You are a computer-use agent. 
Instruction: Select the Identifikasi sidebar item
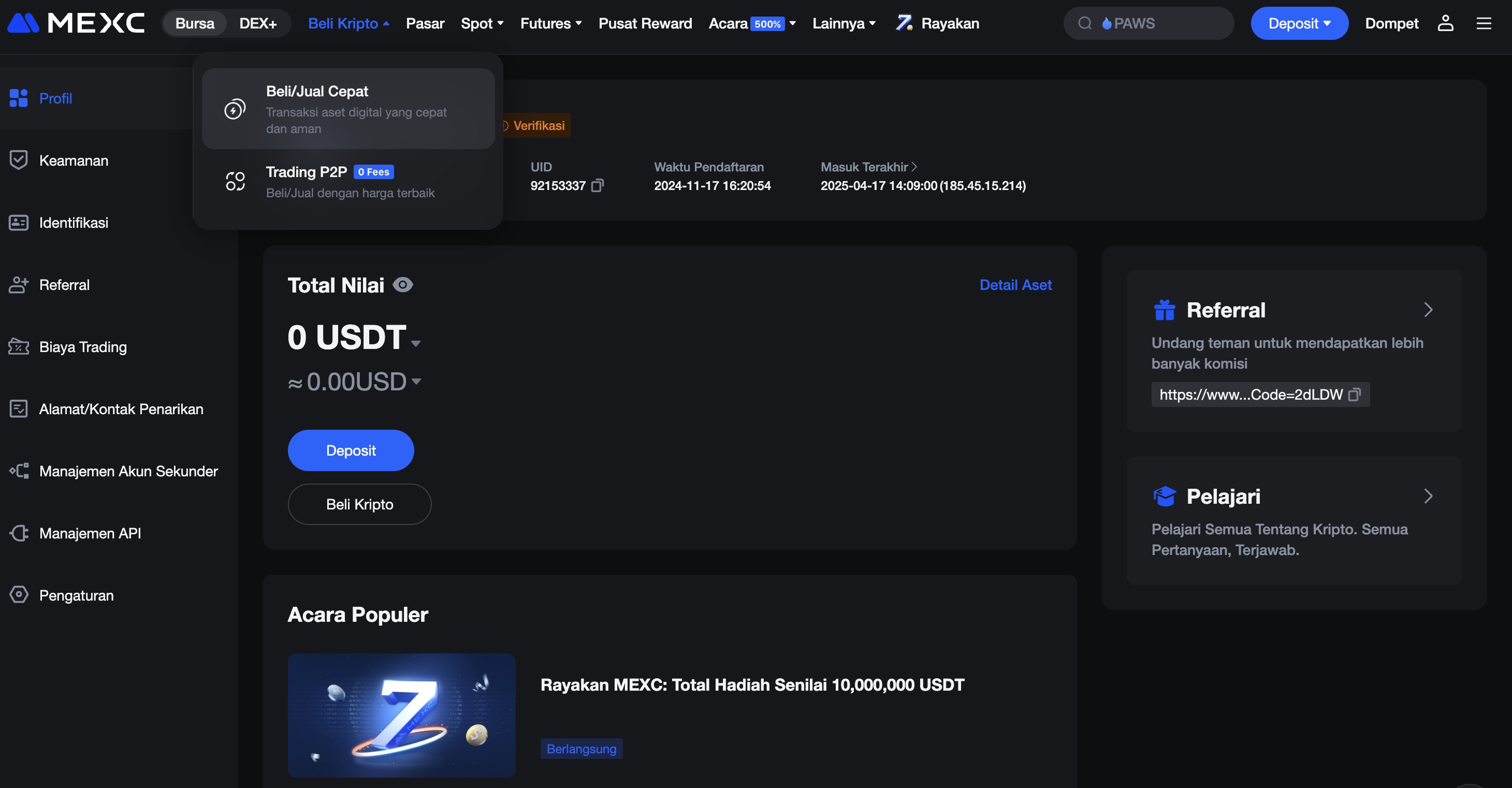coord(74,223)
